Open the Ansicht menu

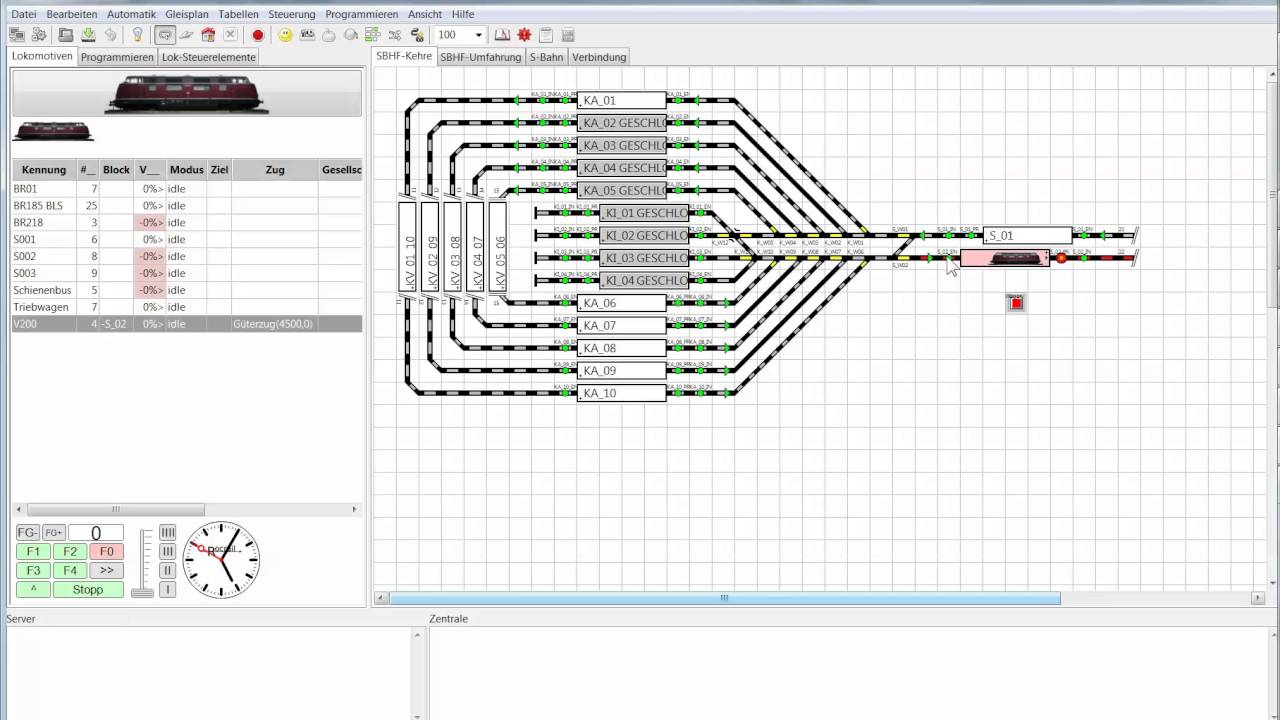(x=425, y=14)
